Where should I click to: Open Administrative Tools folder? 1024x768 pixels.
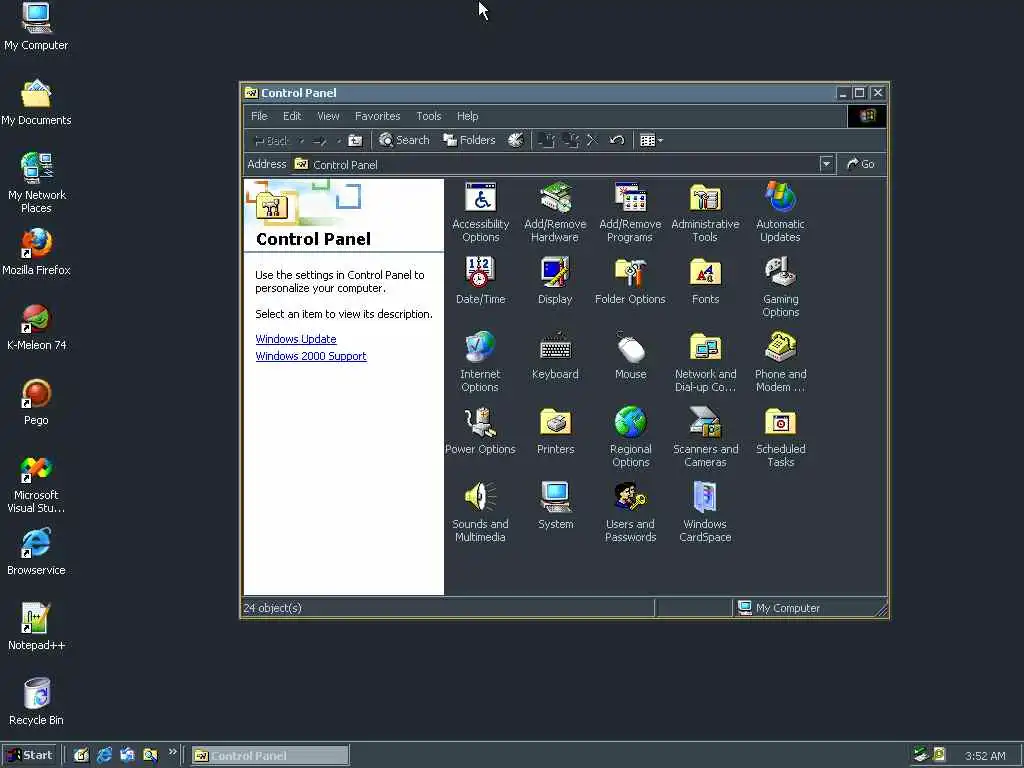pyautogui.click(x=705, y=213)
